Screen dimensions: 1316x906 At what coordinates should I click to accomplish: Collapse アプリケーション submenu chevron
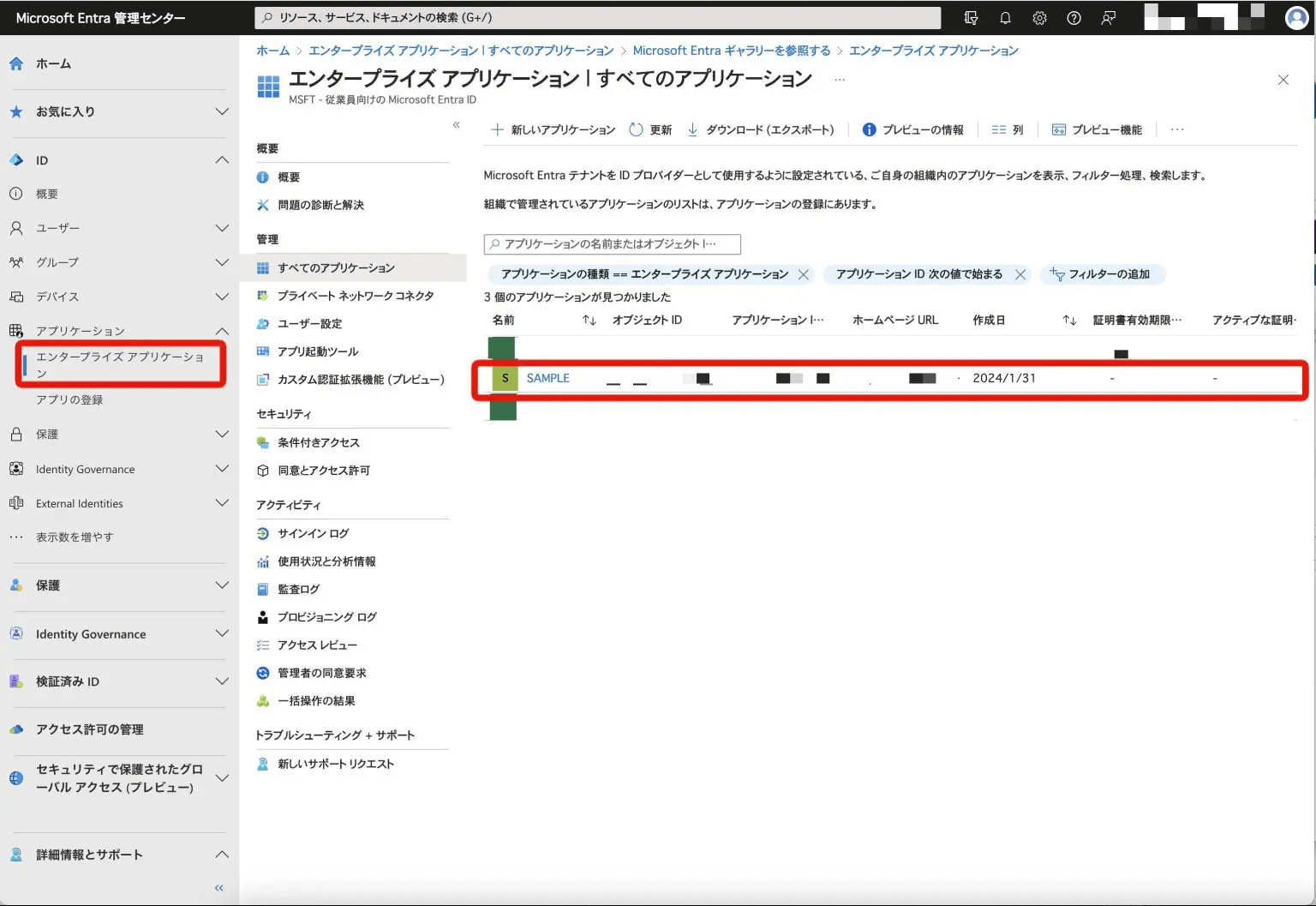(222, 331)
